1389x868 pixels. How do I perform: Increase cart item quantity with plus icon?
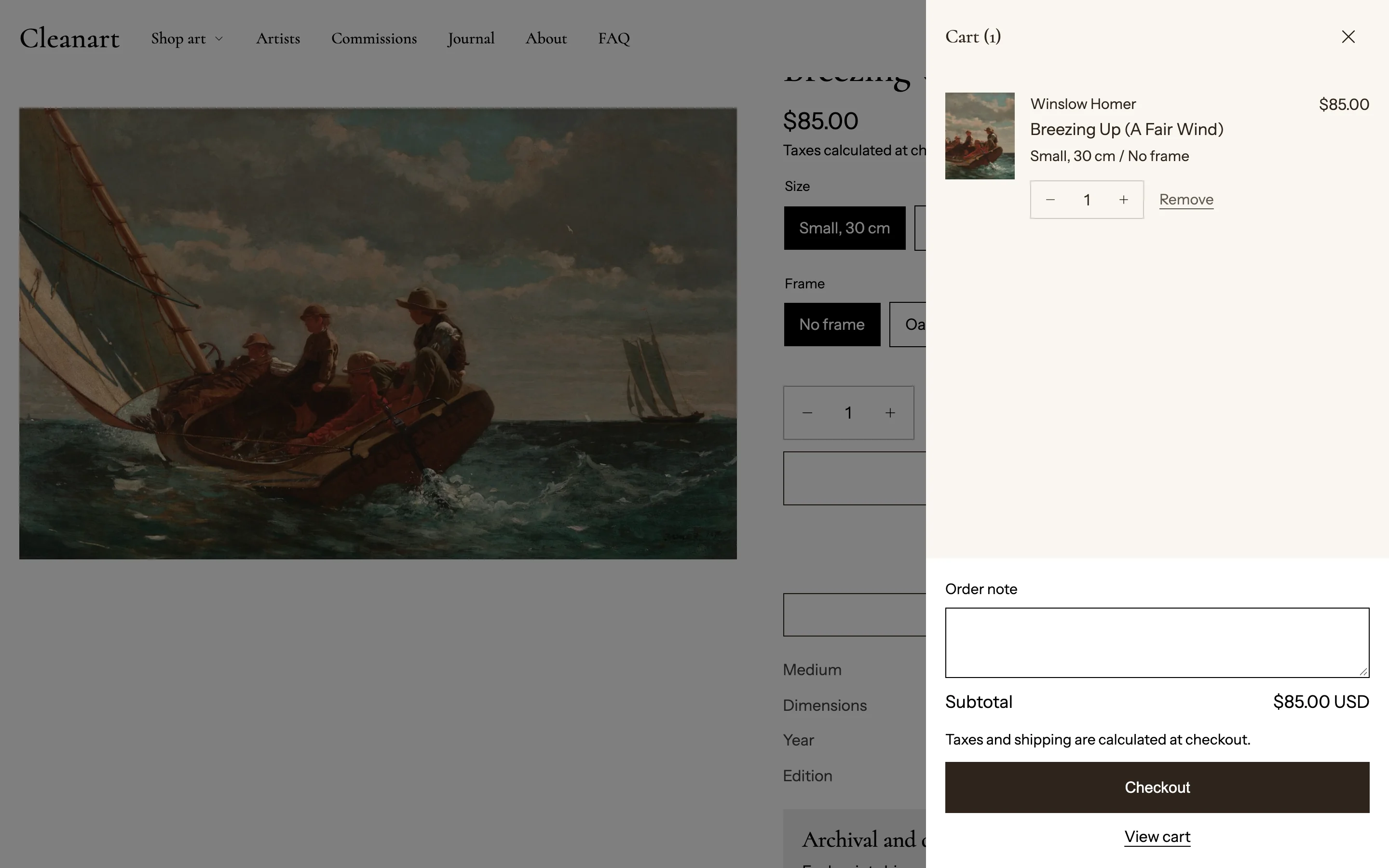1123,200
